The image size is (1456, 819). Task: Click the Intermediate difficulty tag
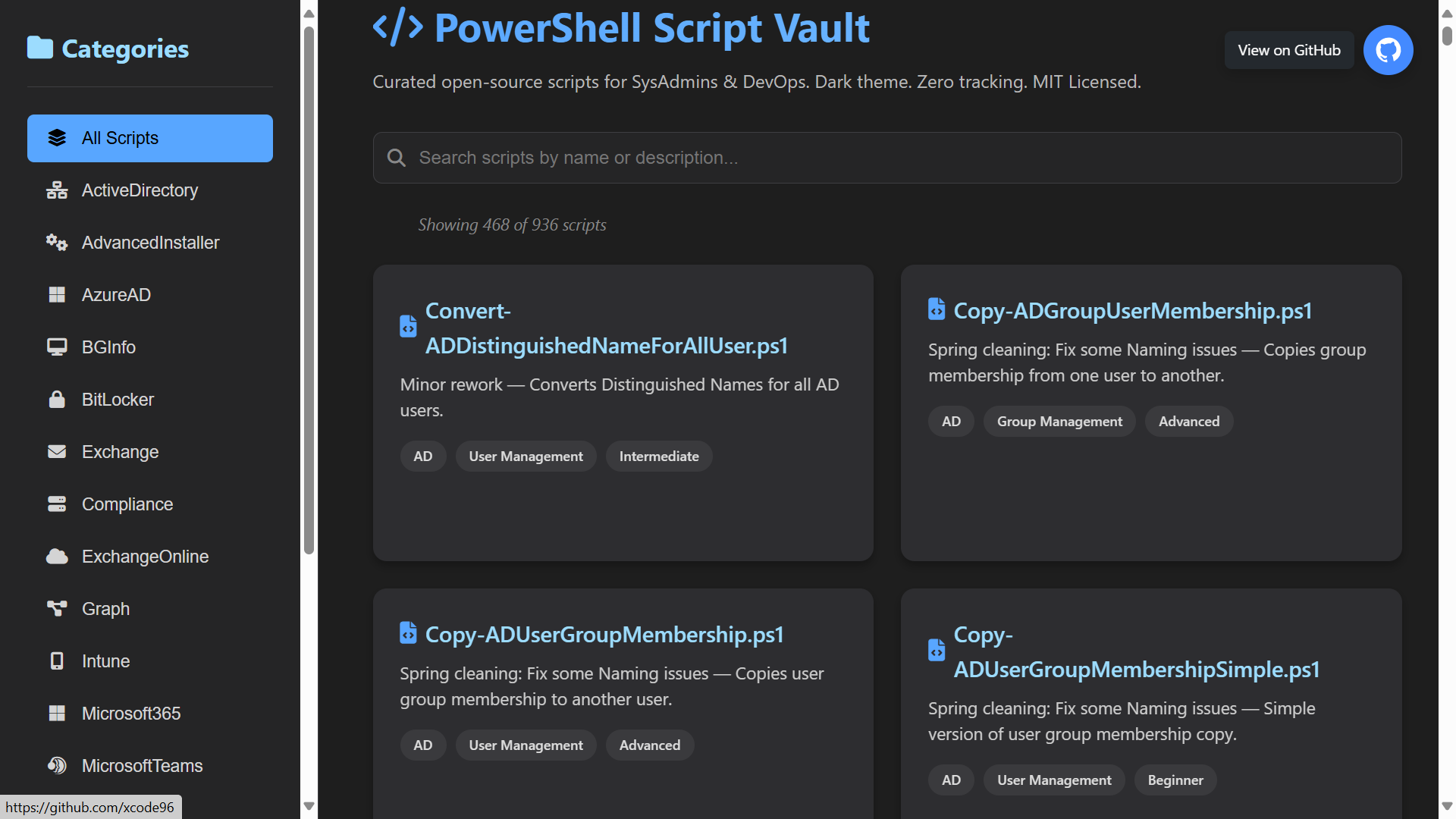658,457
